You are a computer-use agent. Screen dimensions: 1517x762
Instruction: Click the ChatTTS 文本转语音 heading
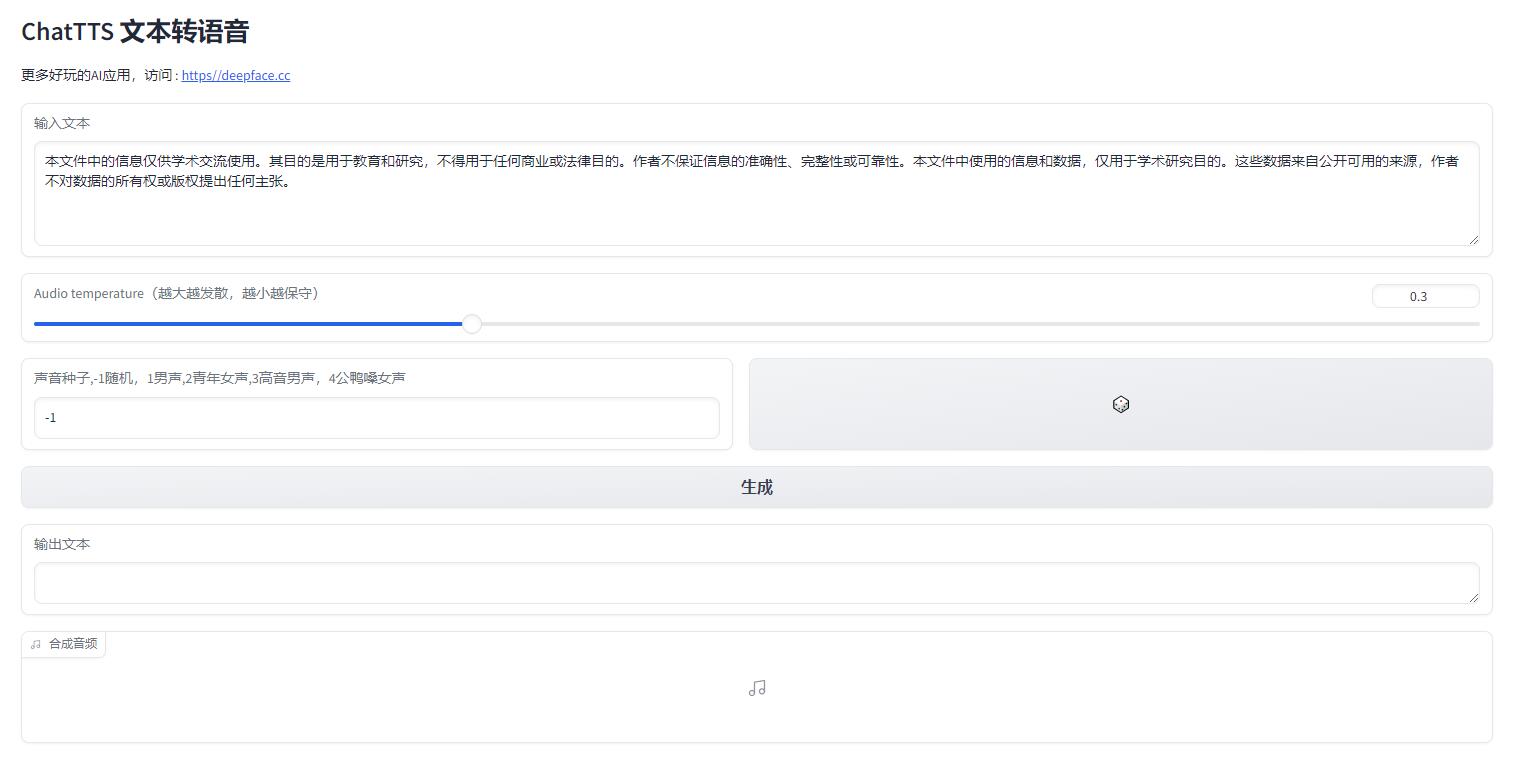click(135, 32)
